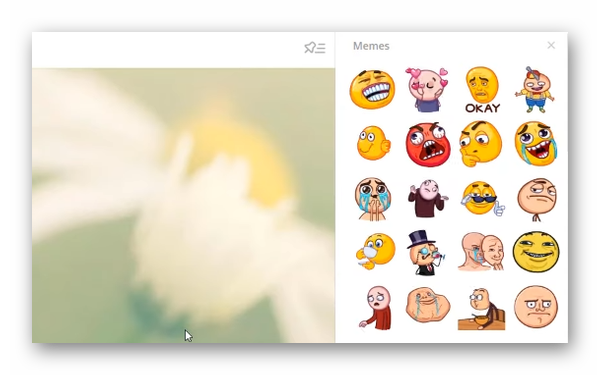Select the crying face with clasped hands sticker
The height and width of the screenshot is (375, 600).
[372, 199]
